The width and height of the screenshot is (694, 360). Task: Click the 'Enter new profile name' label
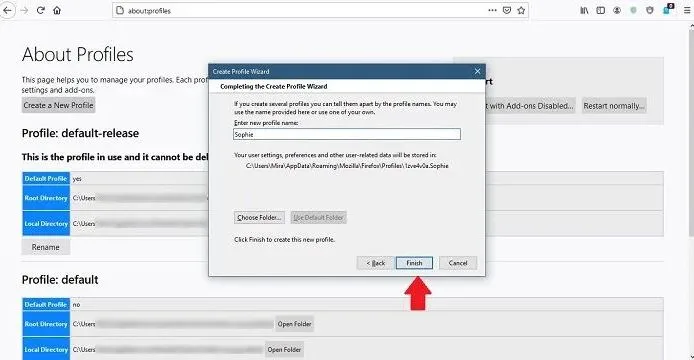click(x=266, y=123)
